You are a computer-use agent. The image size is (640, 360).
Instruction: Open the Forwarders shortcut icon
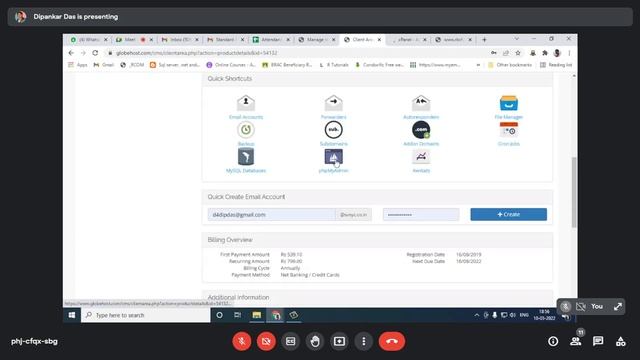pyautogui.click(x=333, y=103)
